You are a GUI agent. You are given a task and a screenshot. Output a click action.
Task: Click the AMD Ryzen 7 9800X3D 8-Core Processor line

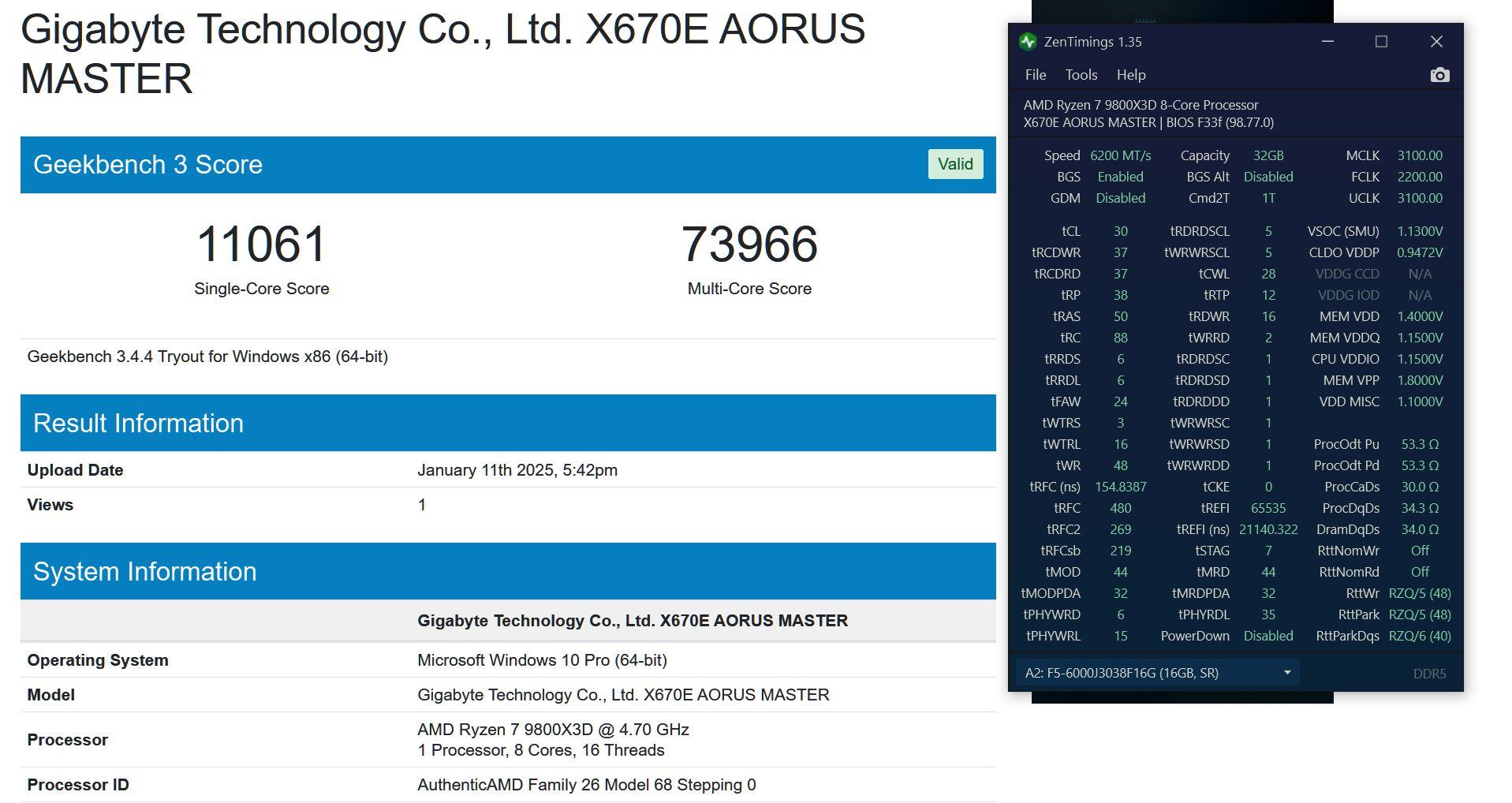pyautogui.click(x=1141, y=105)
